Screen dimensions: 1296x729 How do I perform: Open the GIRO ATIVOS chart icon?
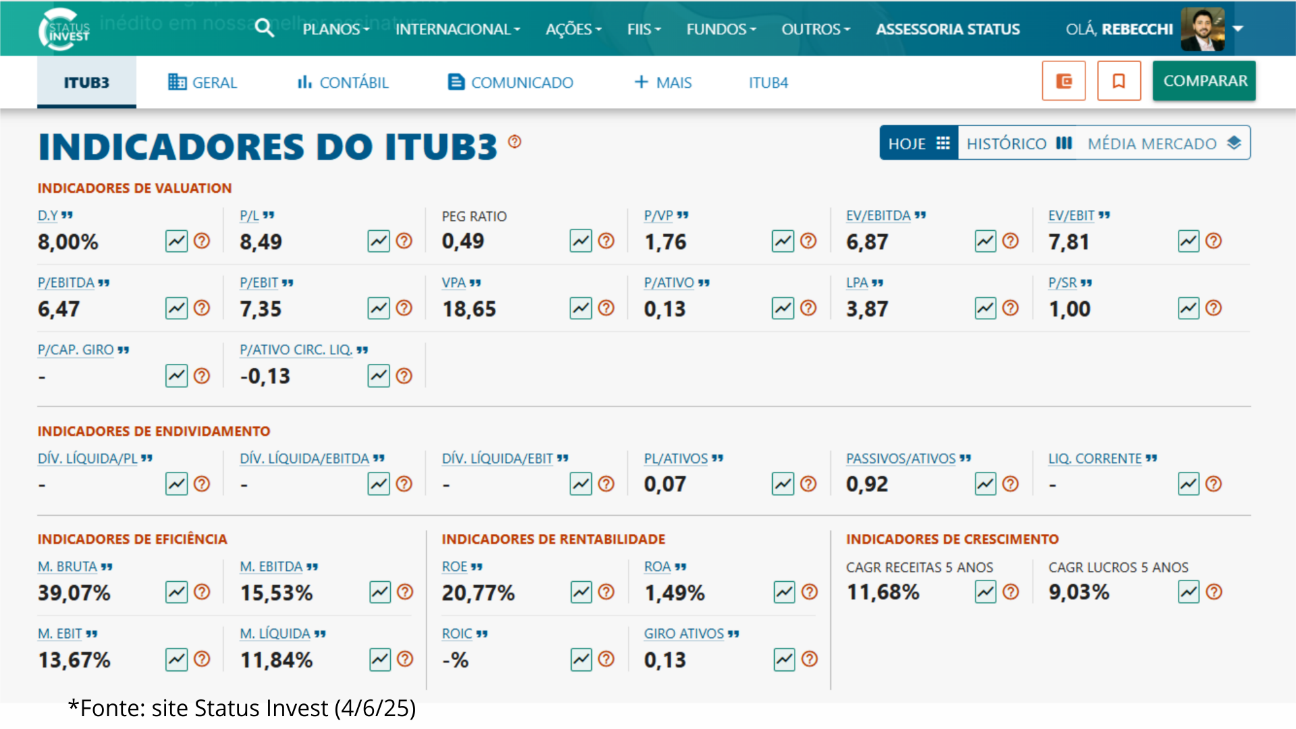784,659
